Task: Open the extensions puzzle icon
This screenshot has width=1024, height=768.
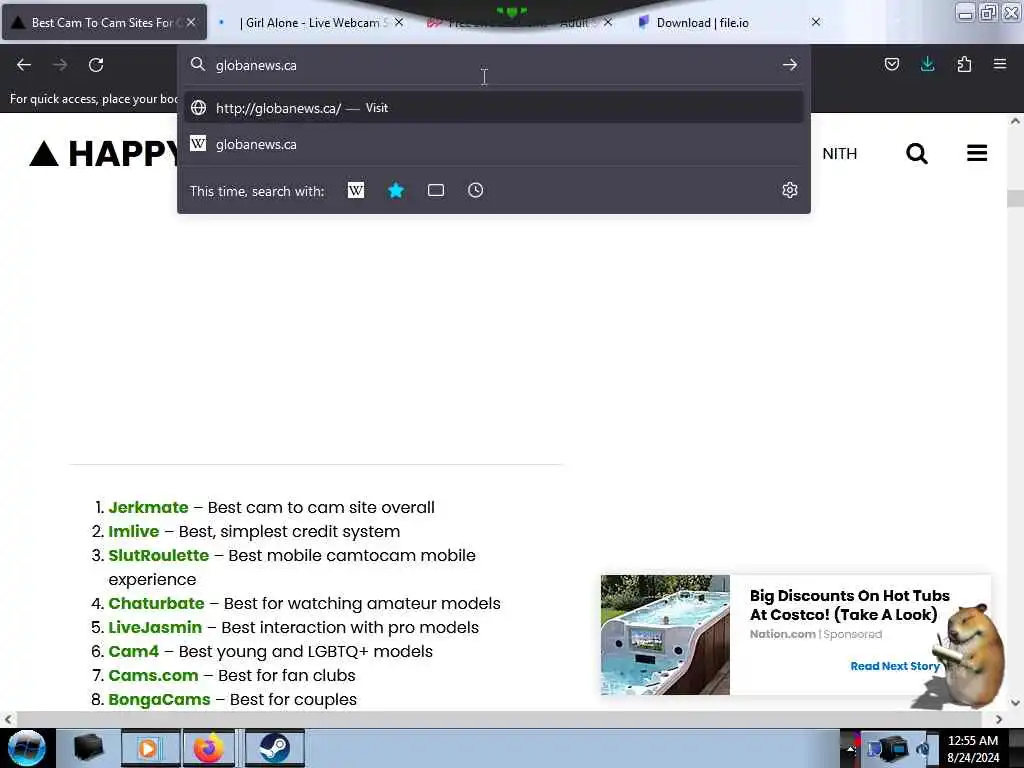Action: 964,64
